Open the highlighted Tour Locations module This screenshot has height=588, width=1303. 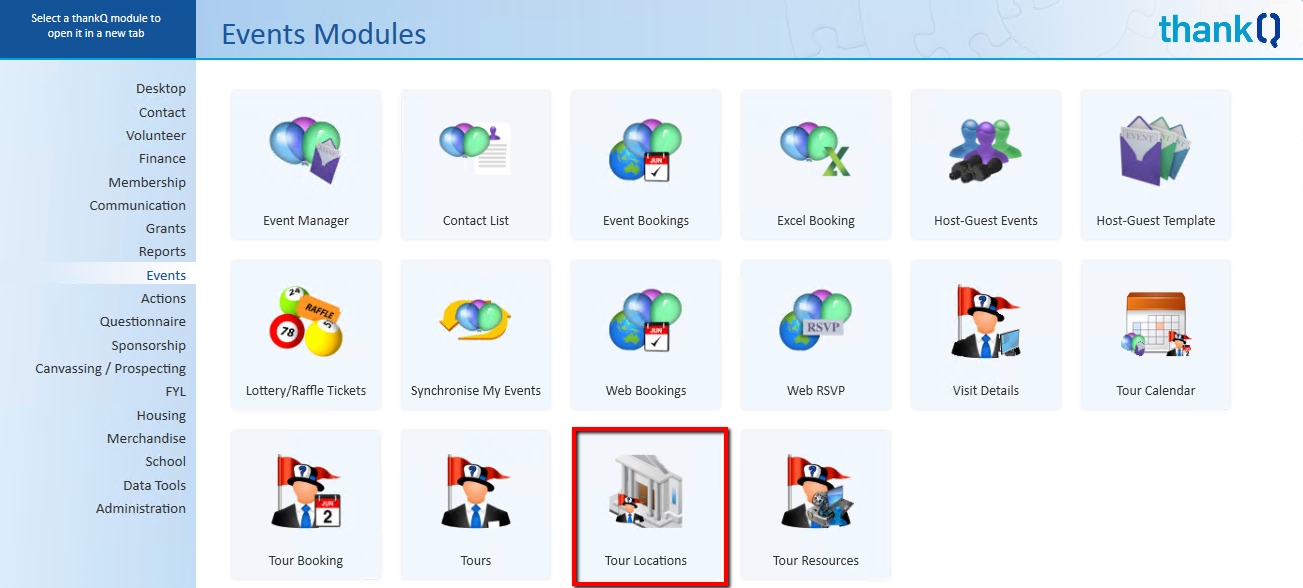click(x=646, y=492)
